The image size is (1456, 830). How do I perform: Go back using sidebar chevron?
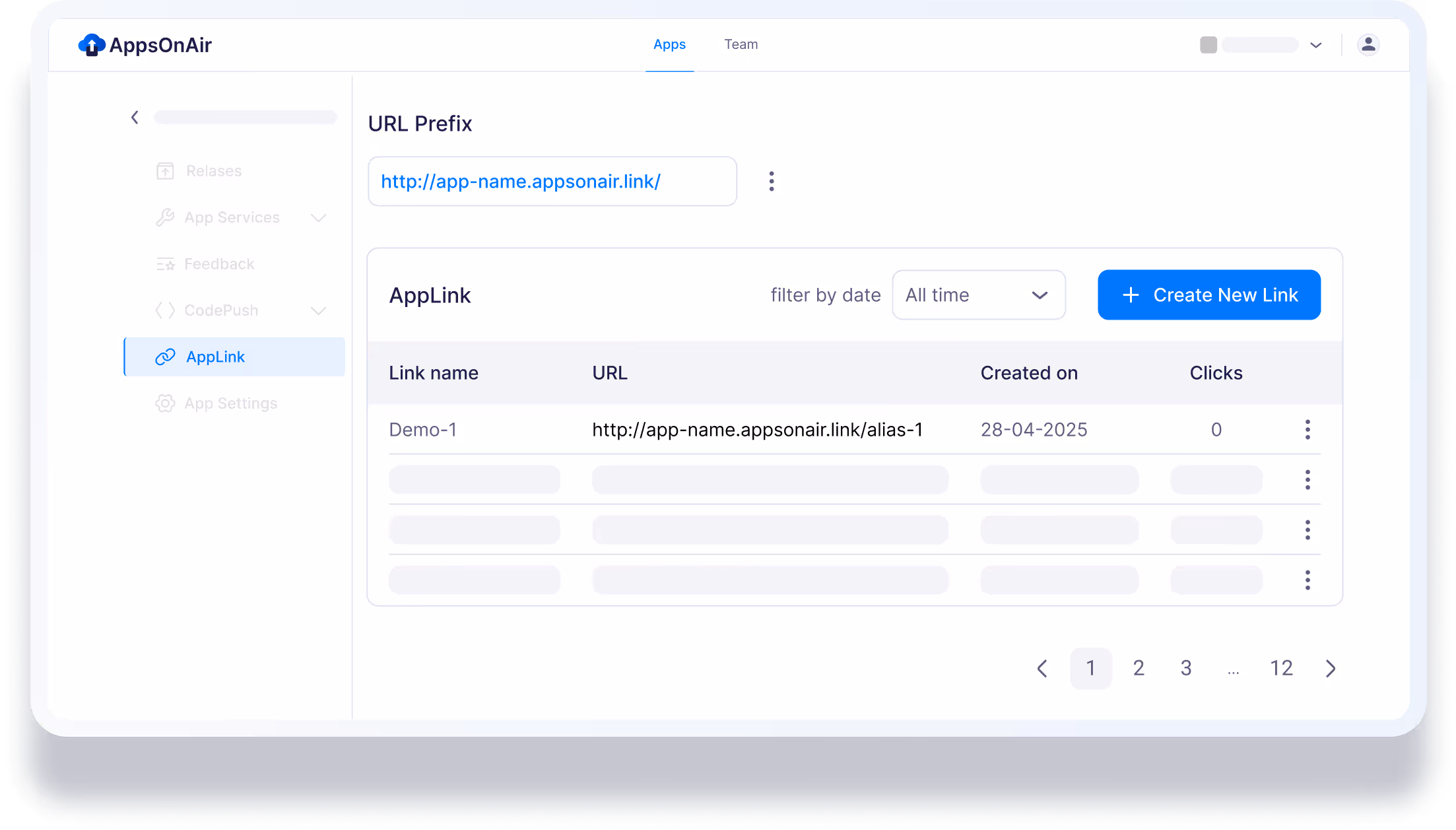(135, 118)
